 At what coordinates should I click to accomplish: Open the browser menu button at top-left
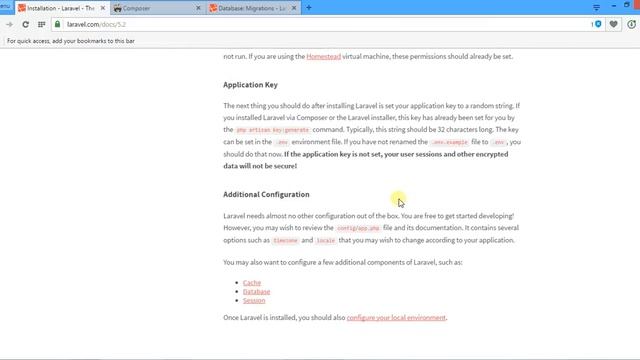[6, 6]
